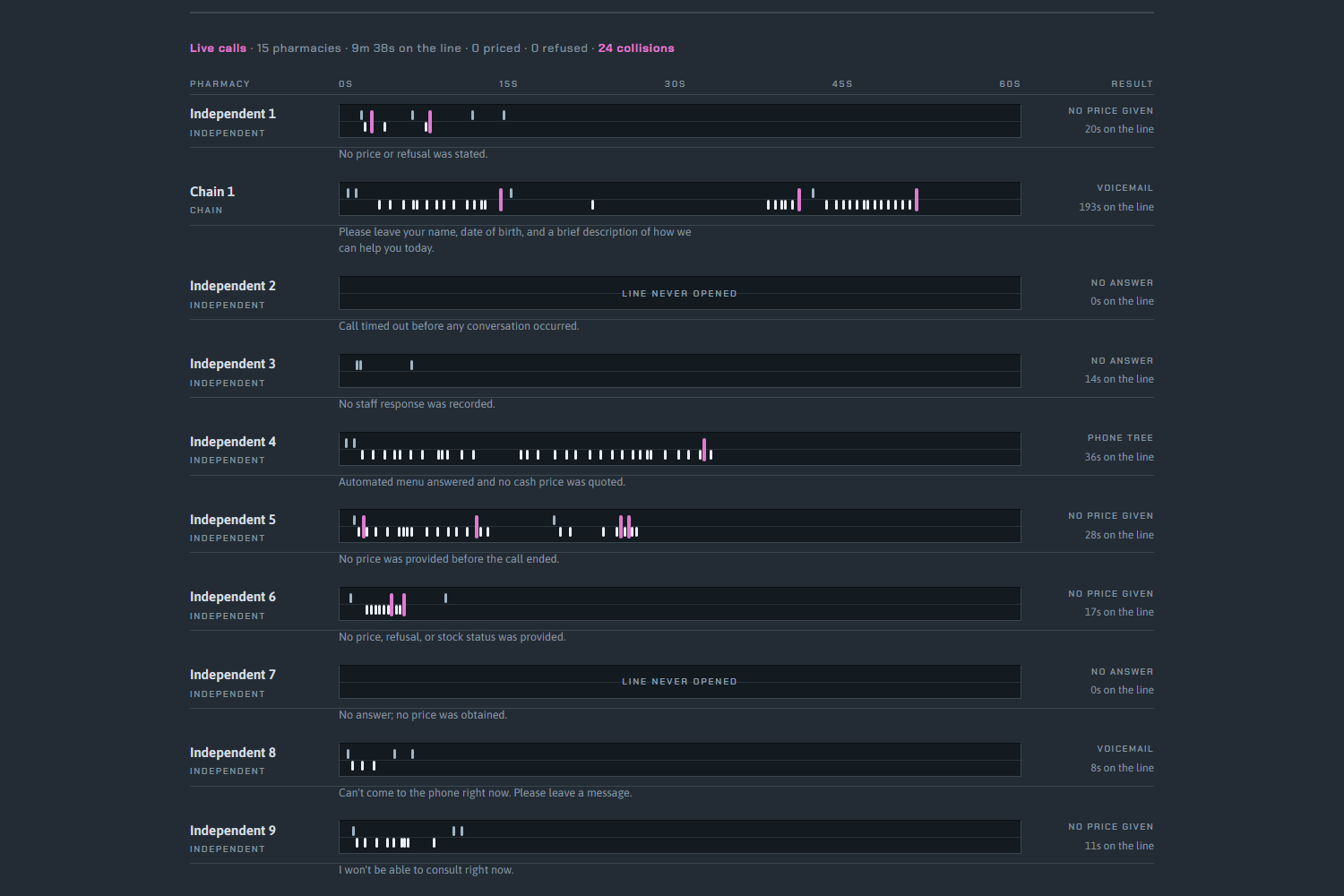Select the Independent 9 pharmacy name
This screenshot has width=1344, height=896.
[x=233, y=831]
